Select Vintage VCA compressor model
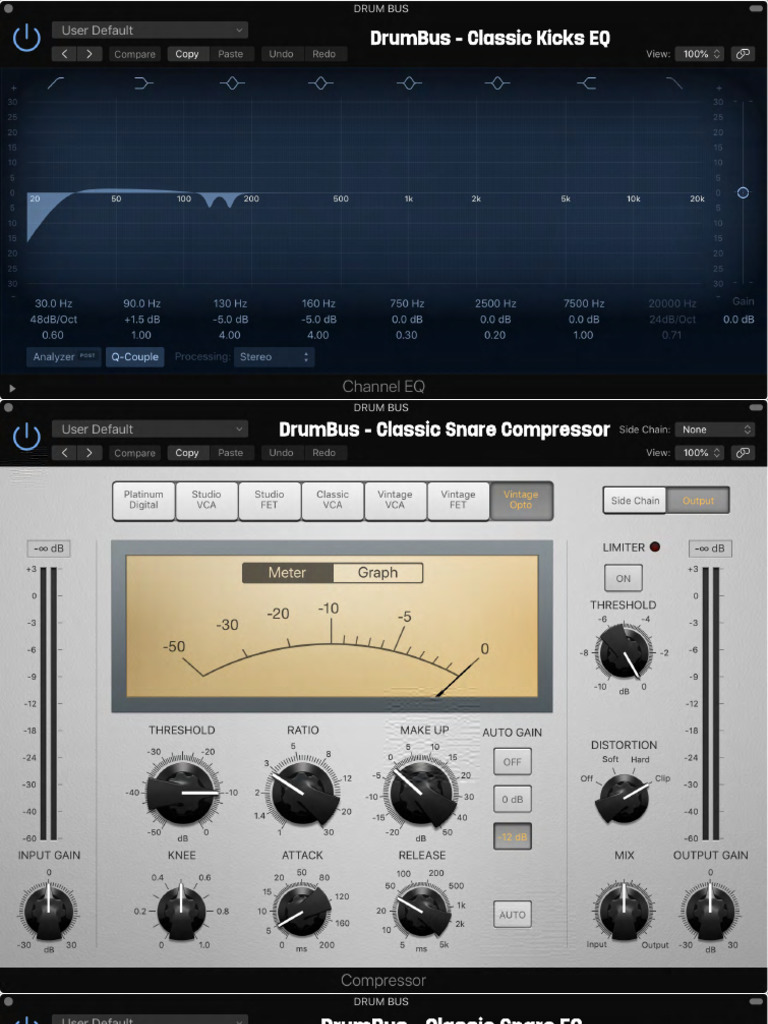Screen dimensions: 768x1024 point(395,500)
